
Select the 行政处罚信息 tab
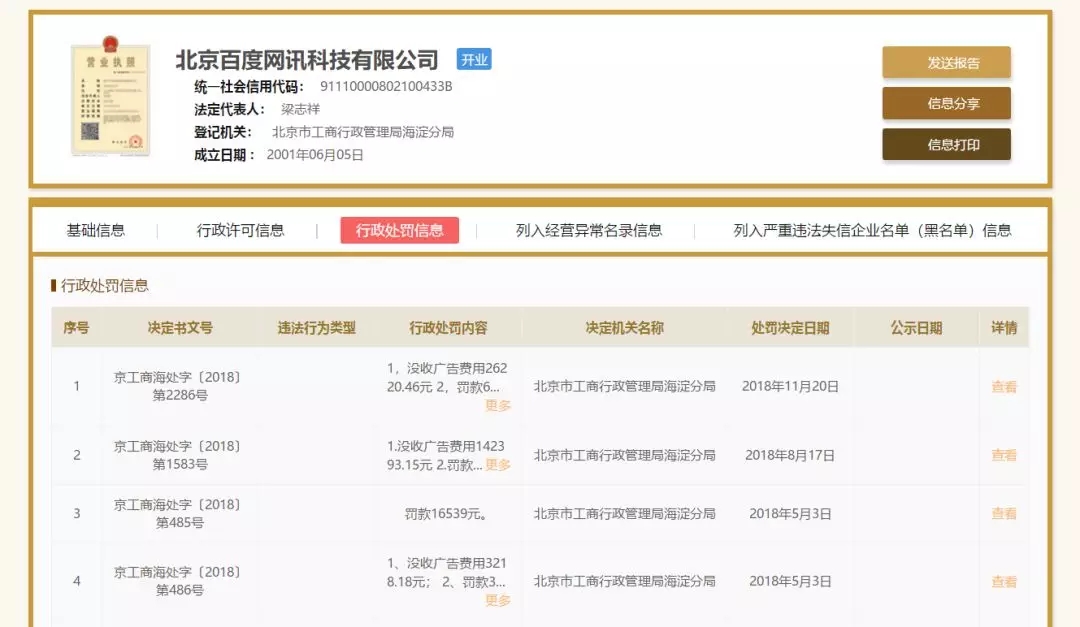click(399, 230)
